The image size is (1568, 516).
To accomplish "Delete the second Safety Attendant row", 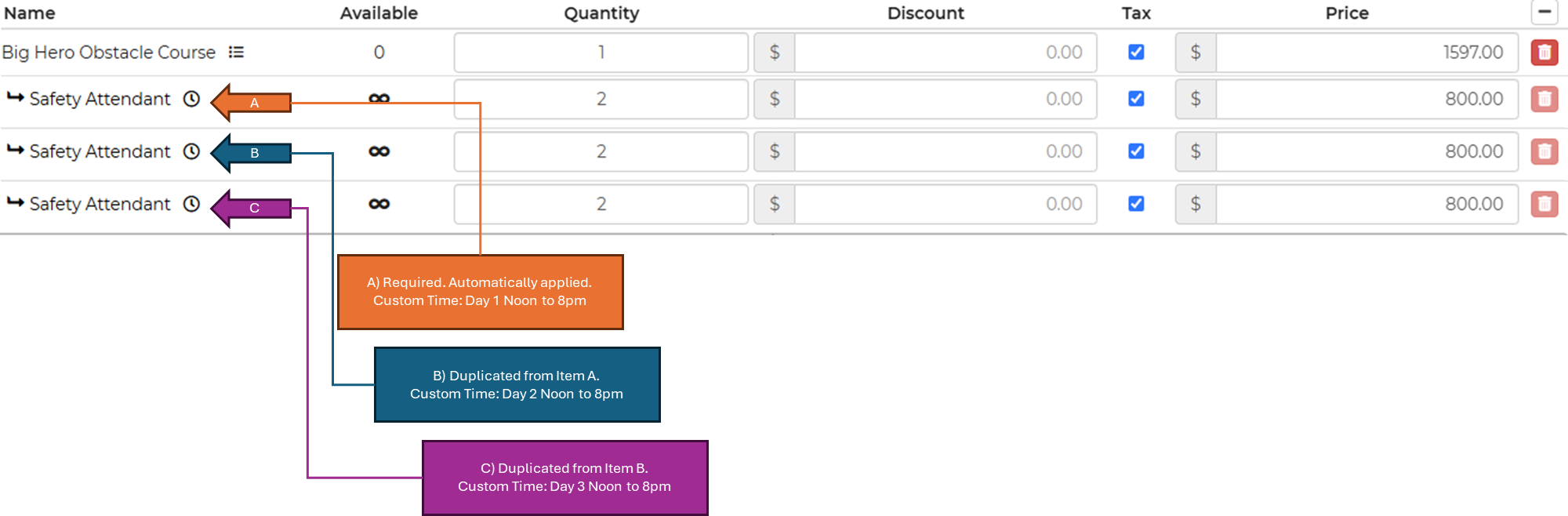I will (1544, 151).
